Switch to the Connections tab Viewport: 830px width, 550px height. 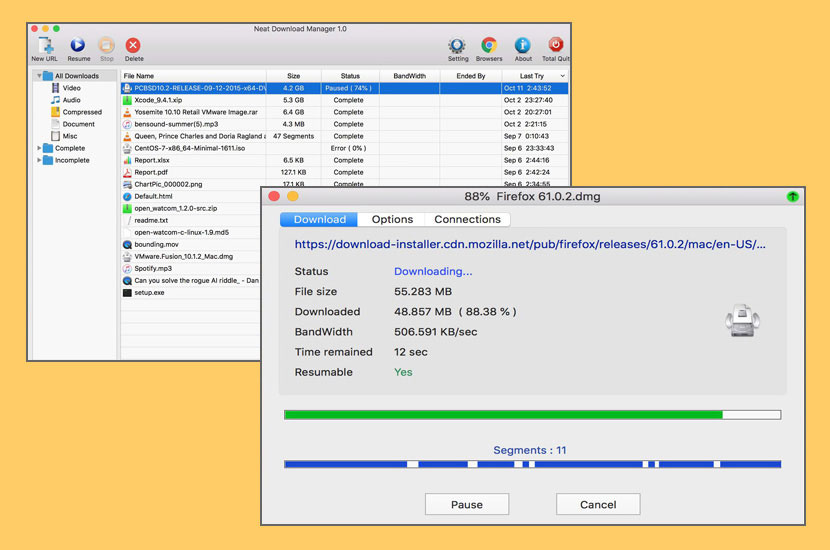467,219
